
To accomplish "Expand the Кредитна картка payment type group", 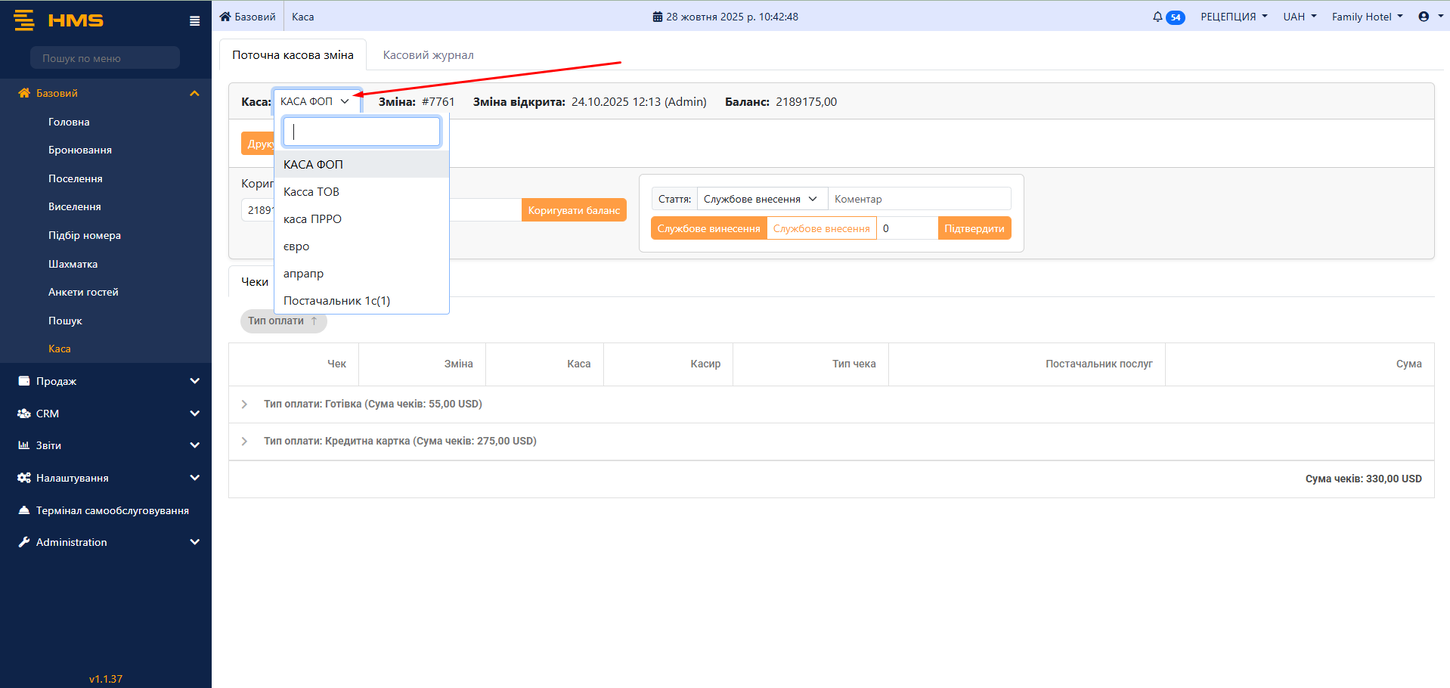I will [x=245, y=441].
